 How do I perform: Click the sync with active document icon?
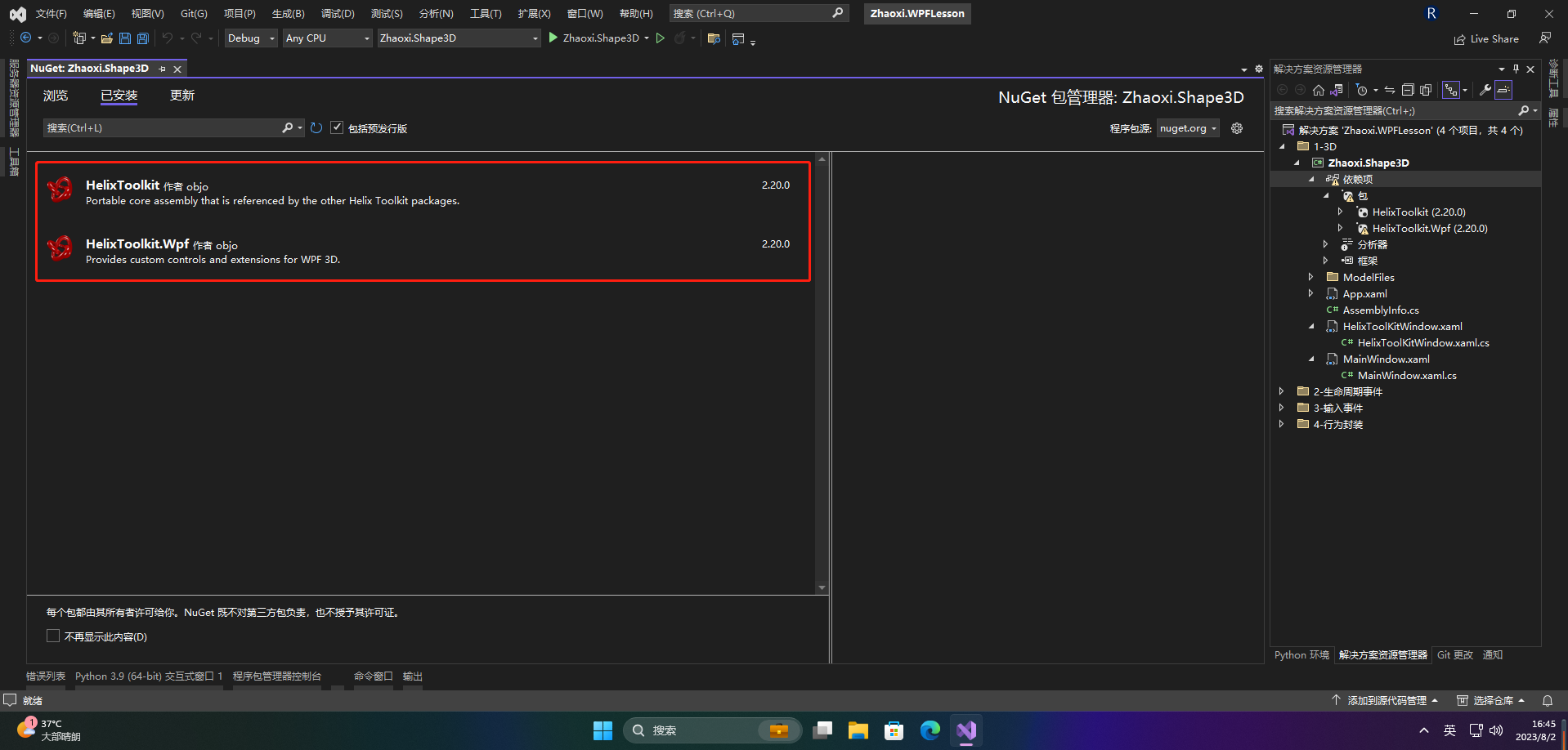pos(1390,90)
